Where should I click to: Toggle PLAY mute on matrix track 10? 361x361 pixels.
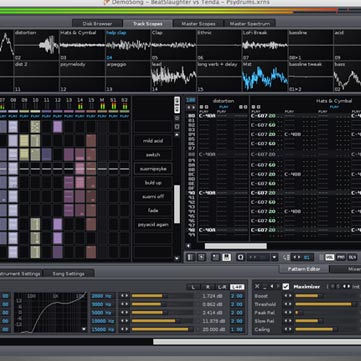click(x=35, y=116)
